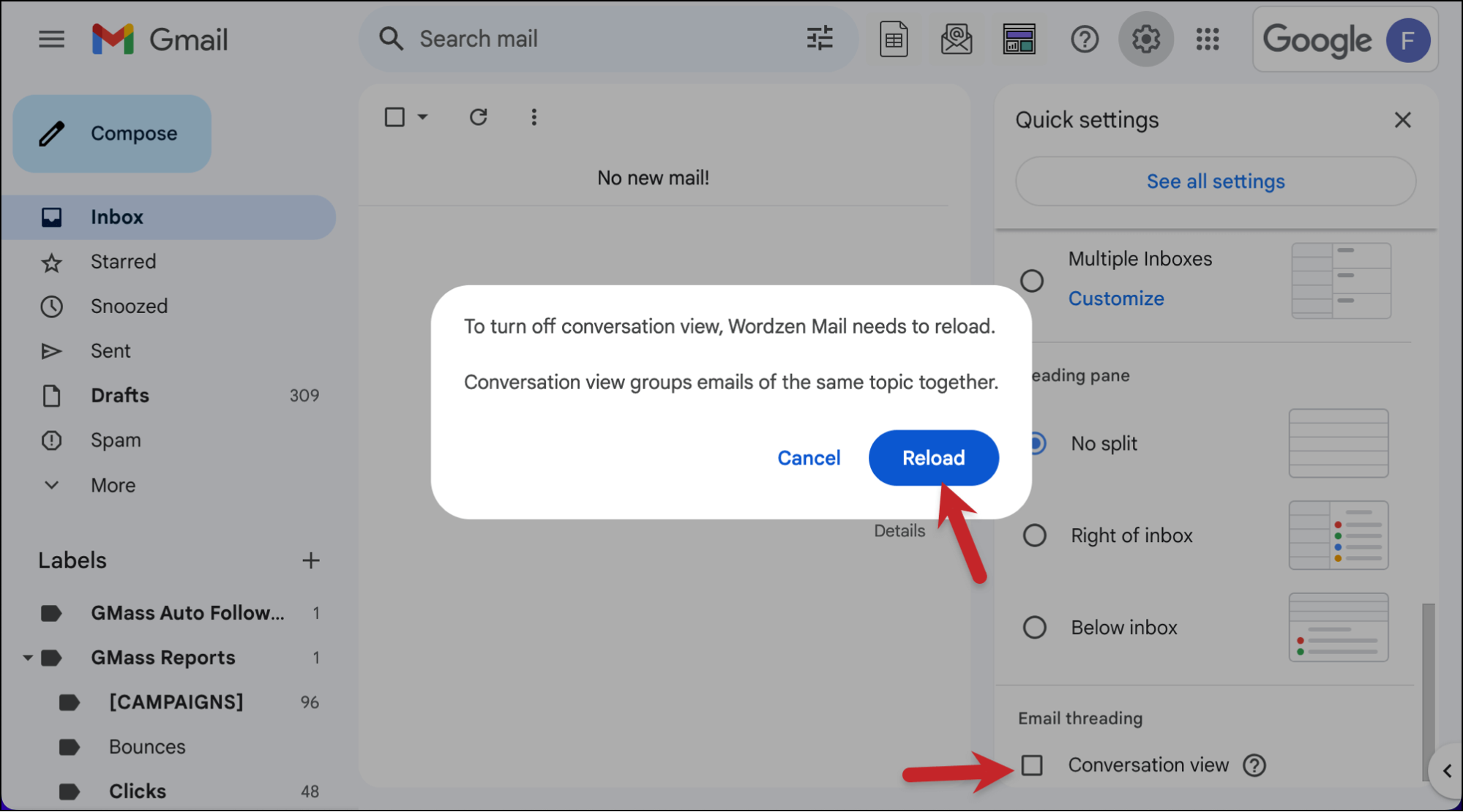Screen dimensions: 1463x812
Task: Show the side panel arrow
Action: (1447, 771)
